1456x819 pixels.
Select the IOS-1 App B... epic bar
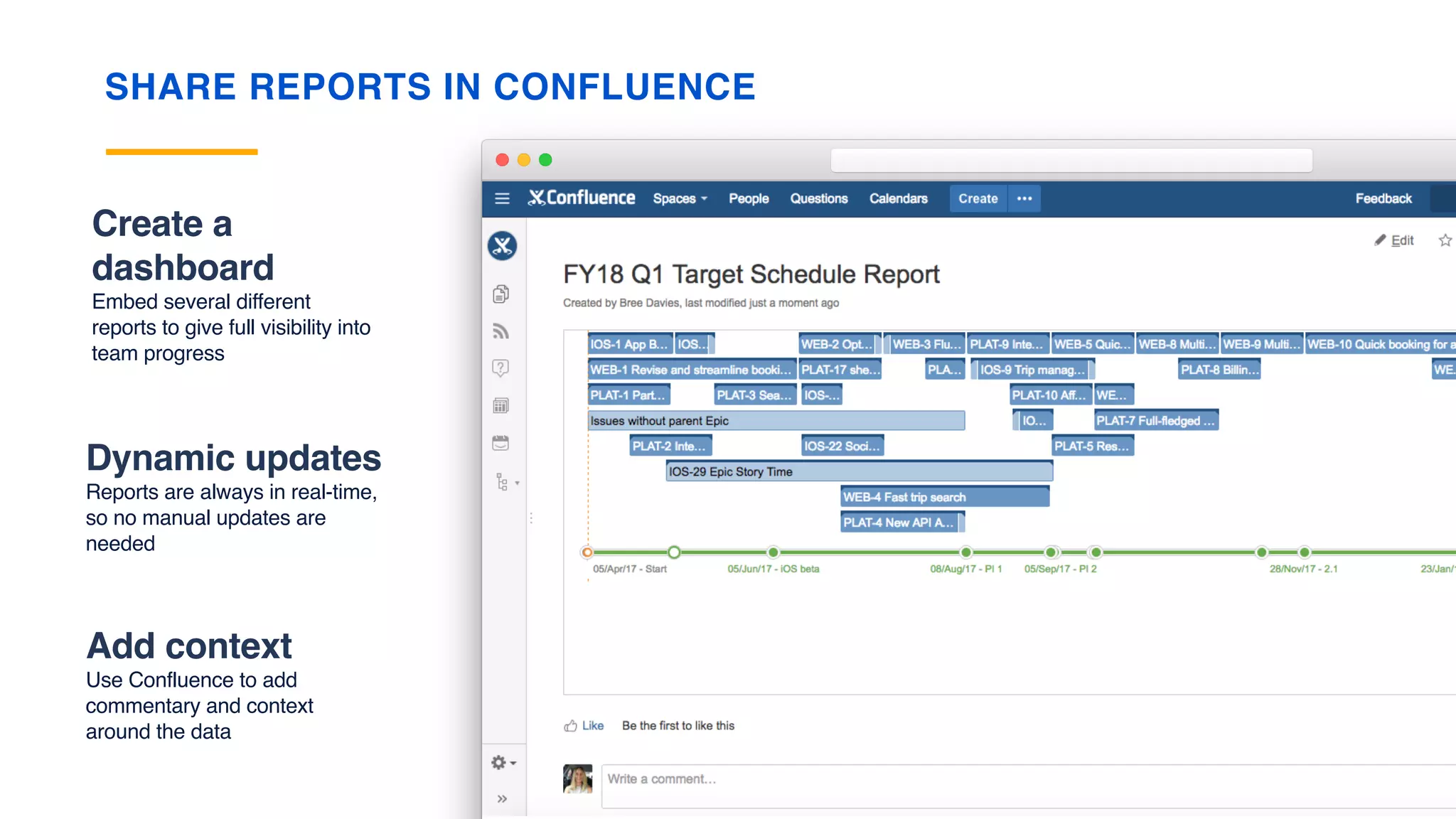click(630, 344)
